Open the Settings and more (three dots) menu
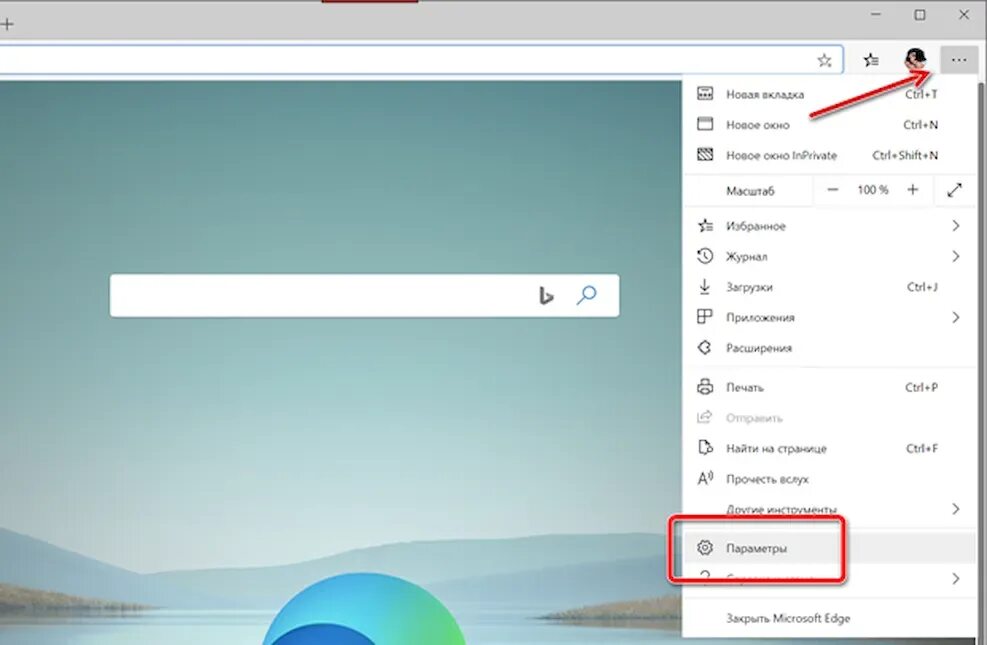987x645 pixels. click(x=959, y=60)
